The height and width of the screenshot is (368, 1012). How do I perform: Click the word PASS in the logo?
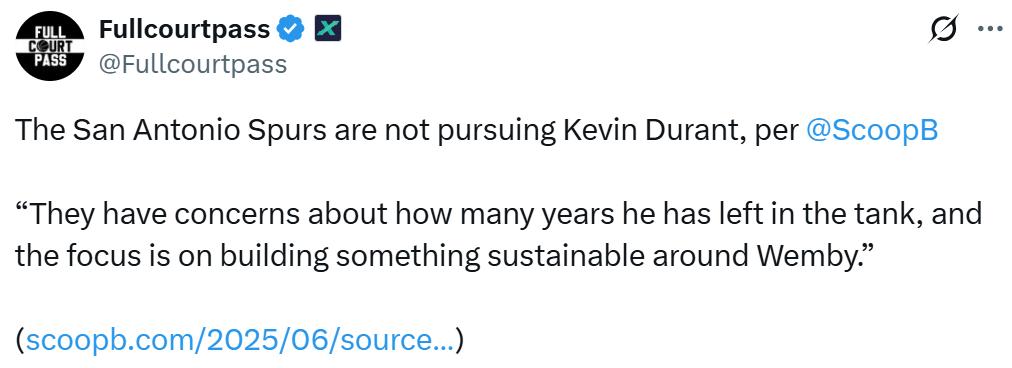coord(50,60)
